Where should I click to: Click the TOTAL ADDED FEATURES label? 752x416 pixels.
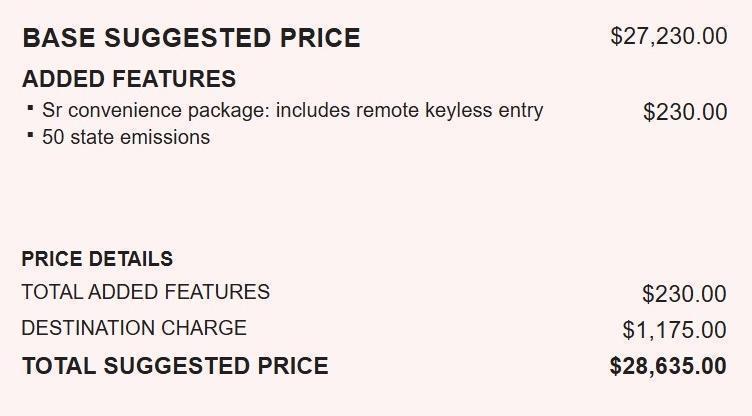click(145, 292)
